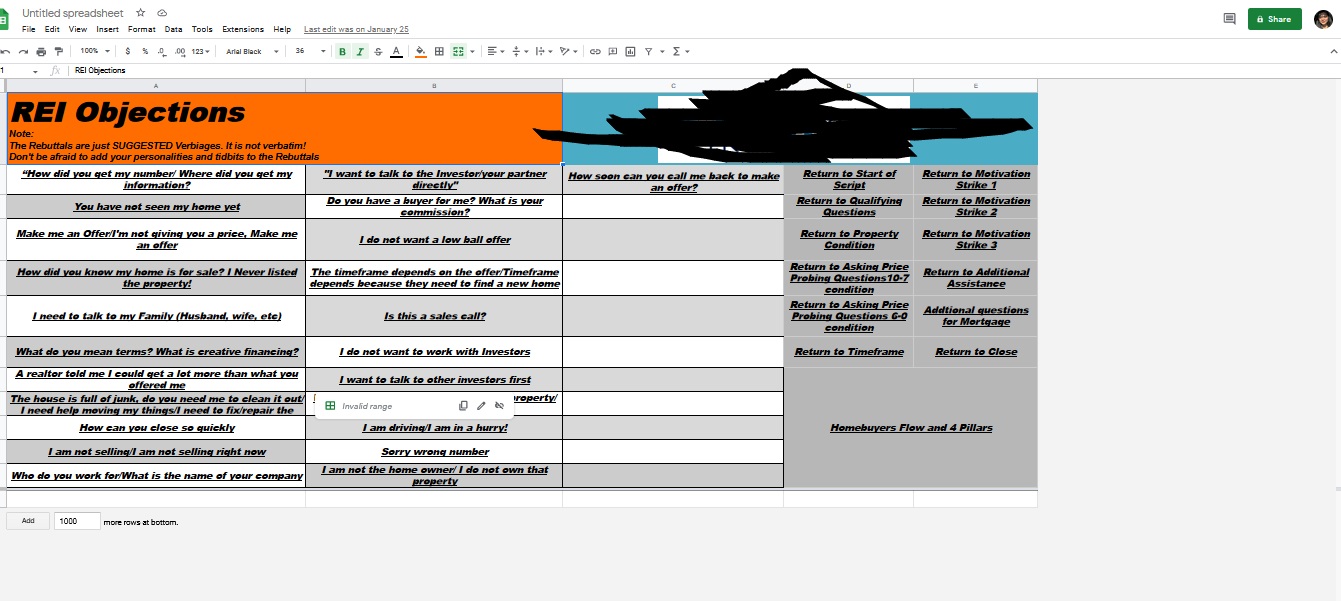Insert a comment via toolbar
This screenshot has width=1341, height=601.
pos(613,51)
